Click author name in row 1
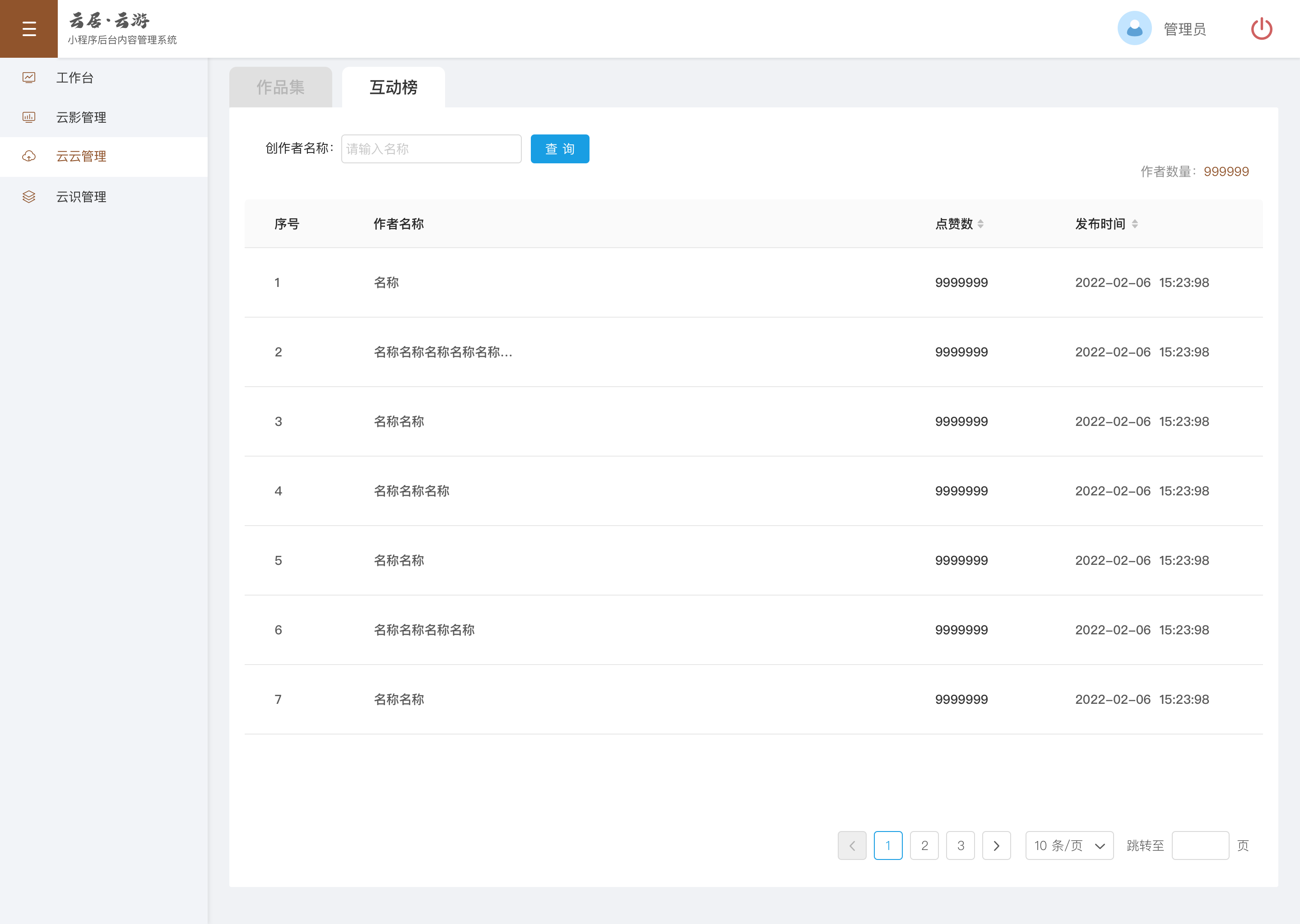Screen dimensions: 1300x924 [386, 283]
